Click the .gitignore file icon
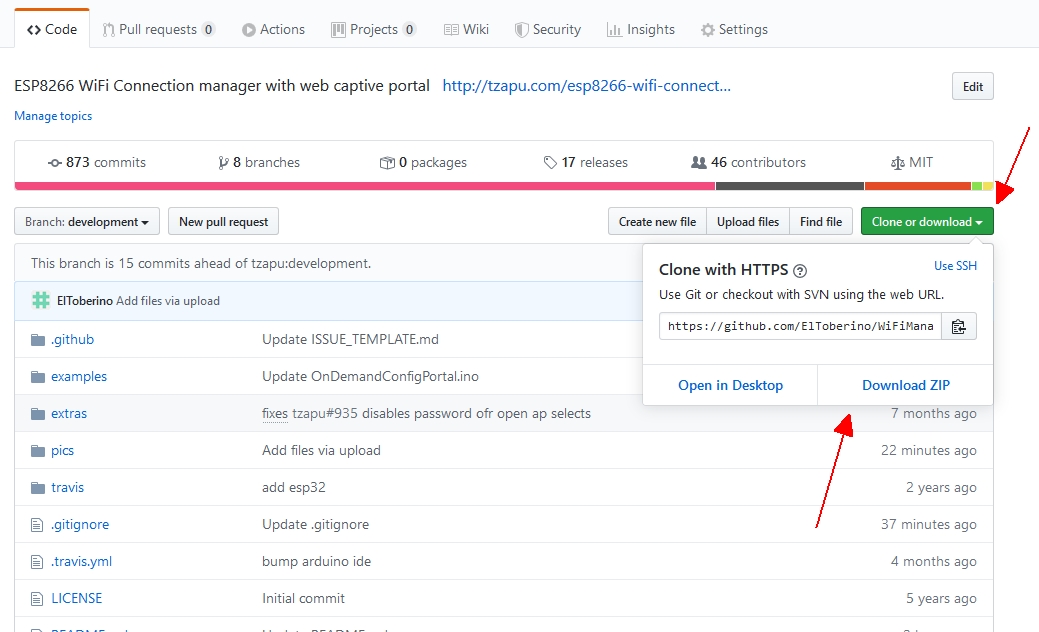Image resolution: width=1039 pixels, height=632 pixels. coord(36,525)
